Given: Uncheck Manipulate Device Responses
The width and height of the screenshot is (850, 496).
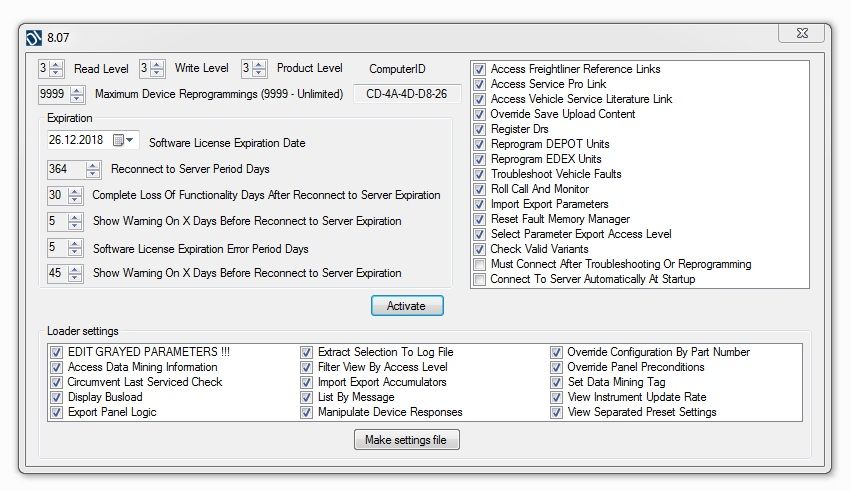Looking at the screenshot, I should (x=306, y=412).
